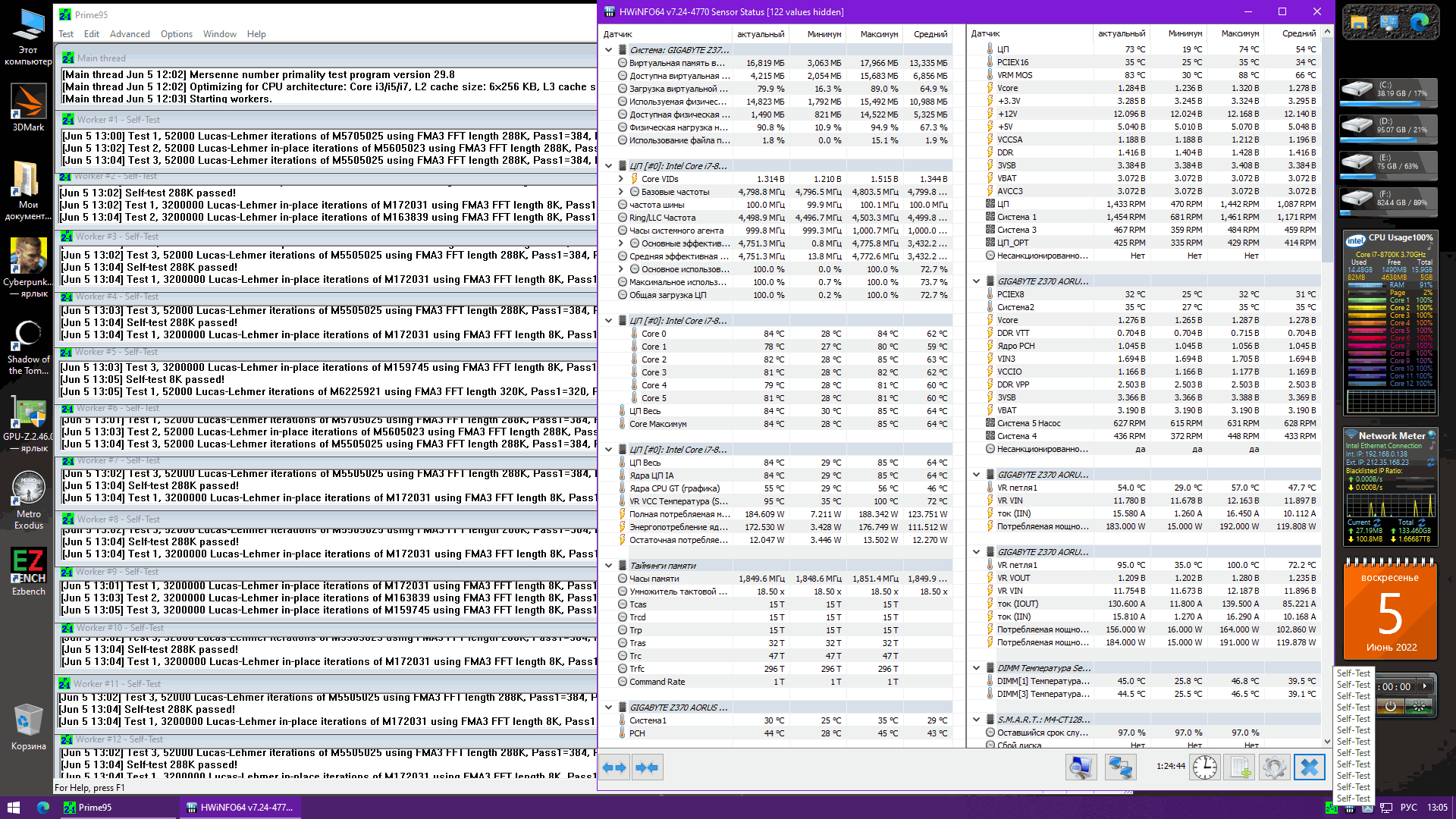Click the HWiNFO vertical scrollbar
1456x819 pixels.
1327,387
